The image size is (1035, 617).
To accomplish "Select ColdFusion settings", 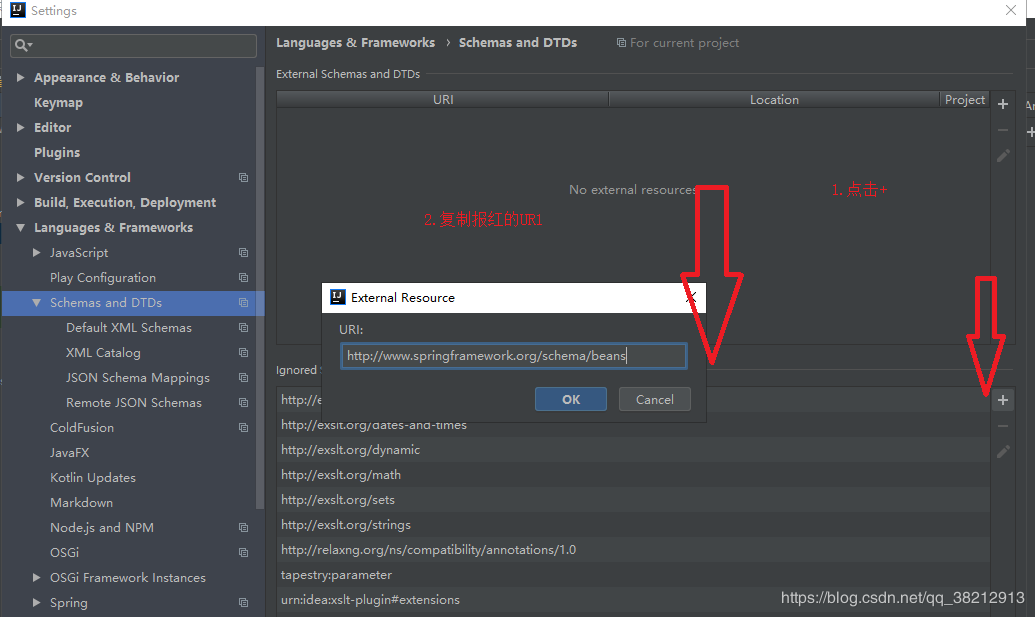I will click(x=82, y=428).
